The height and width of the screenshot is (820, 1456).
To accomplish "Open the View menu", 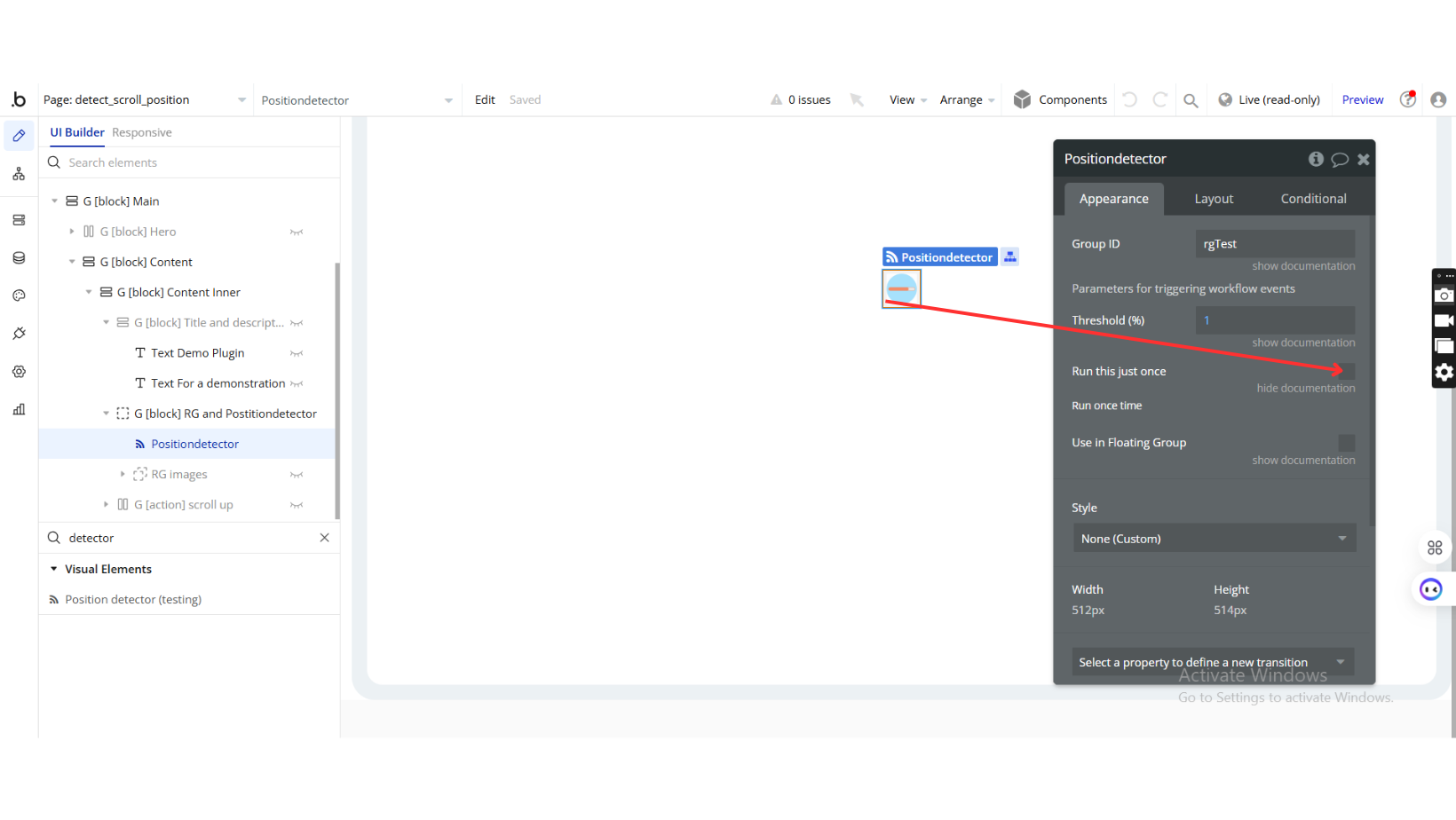I will [x=908, y=99].
